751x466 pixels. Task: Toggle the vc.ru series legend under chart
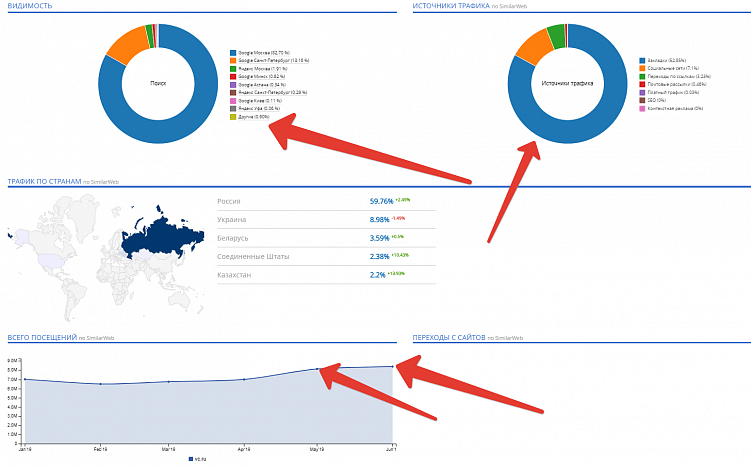[197, 459]
